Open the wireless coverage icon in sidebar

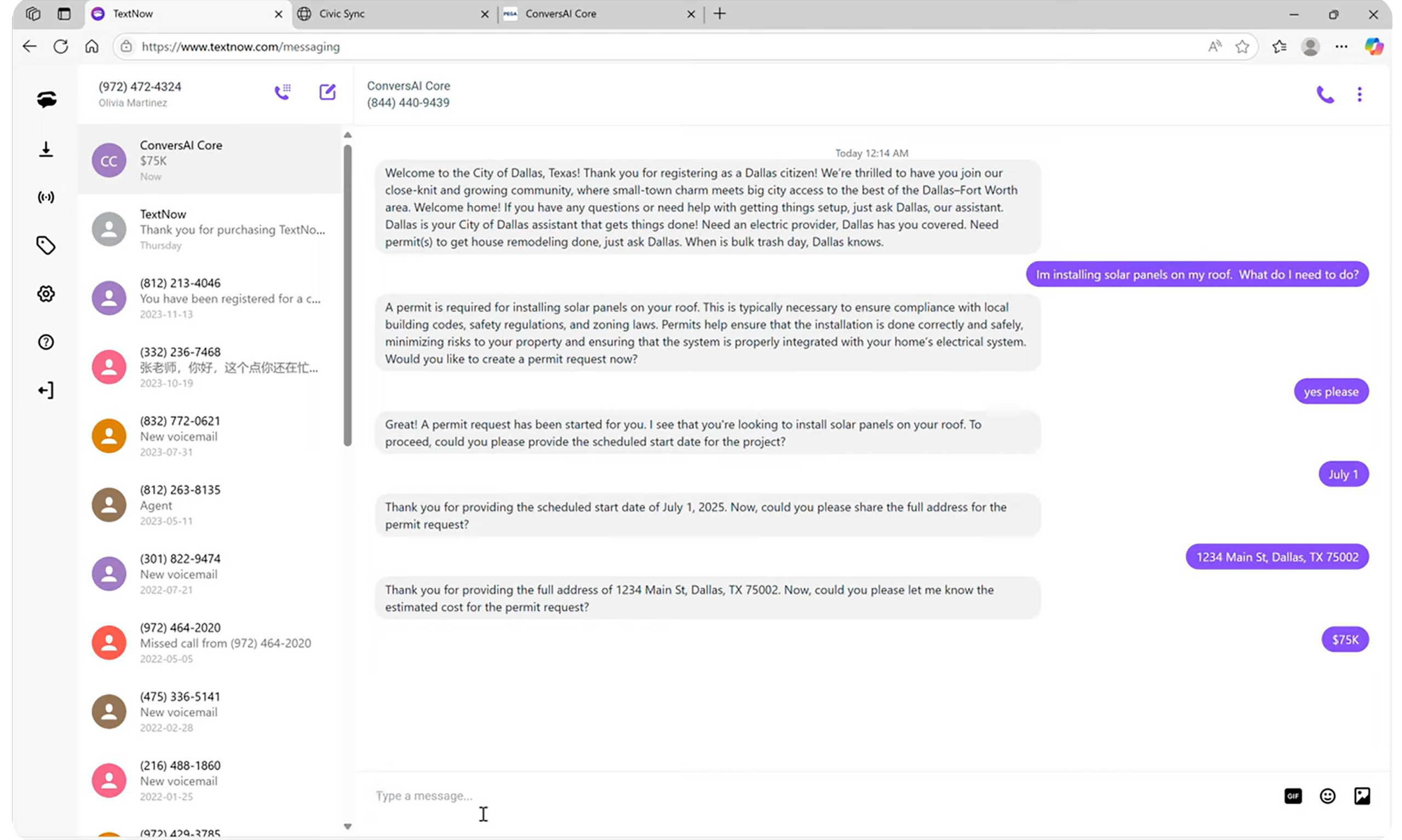(46, 197)
